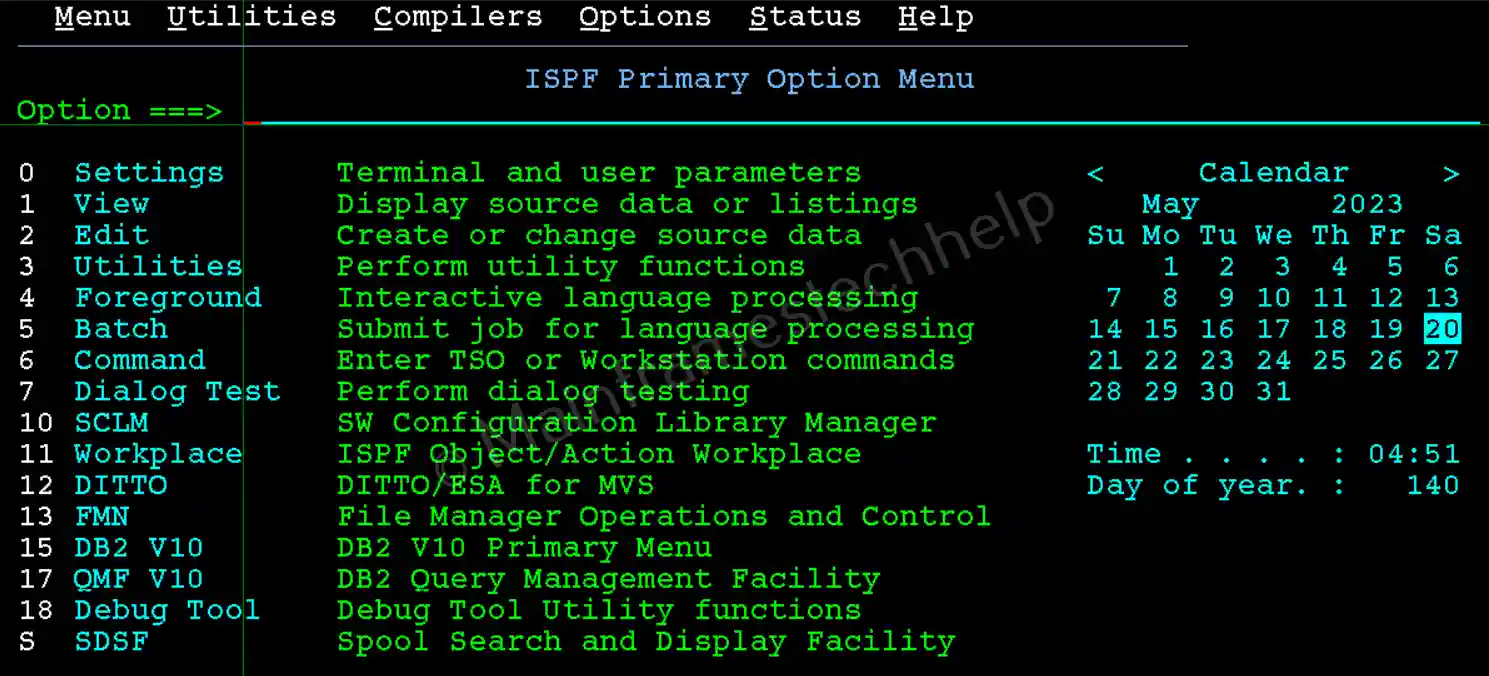Open the Help menu

click(935, 18)
